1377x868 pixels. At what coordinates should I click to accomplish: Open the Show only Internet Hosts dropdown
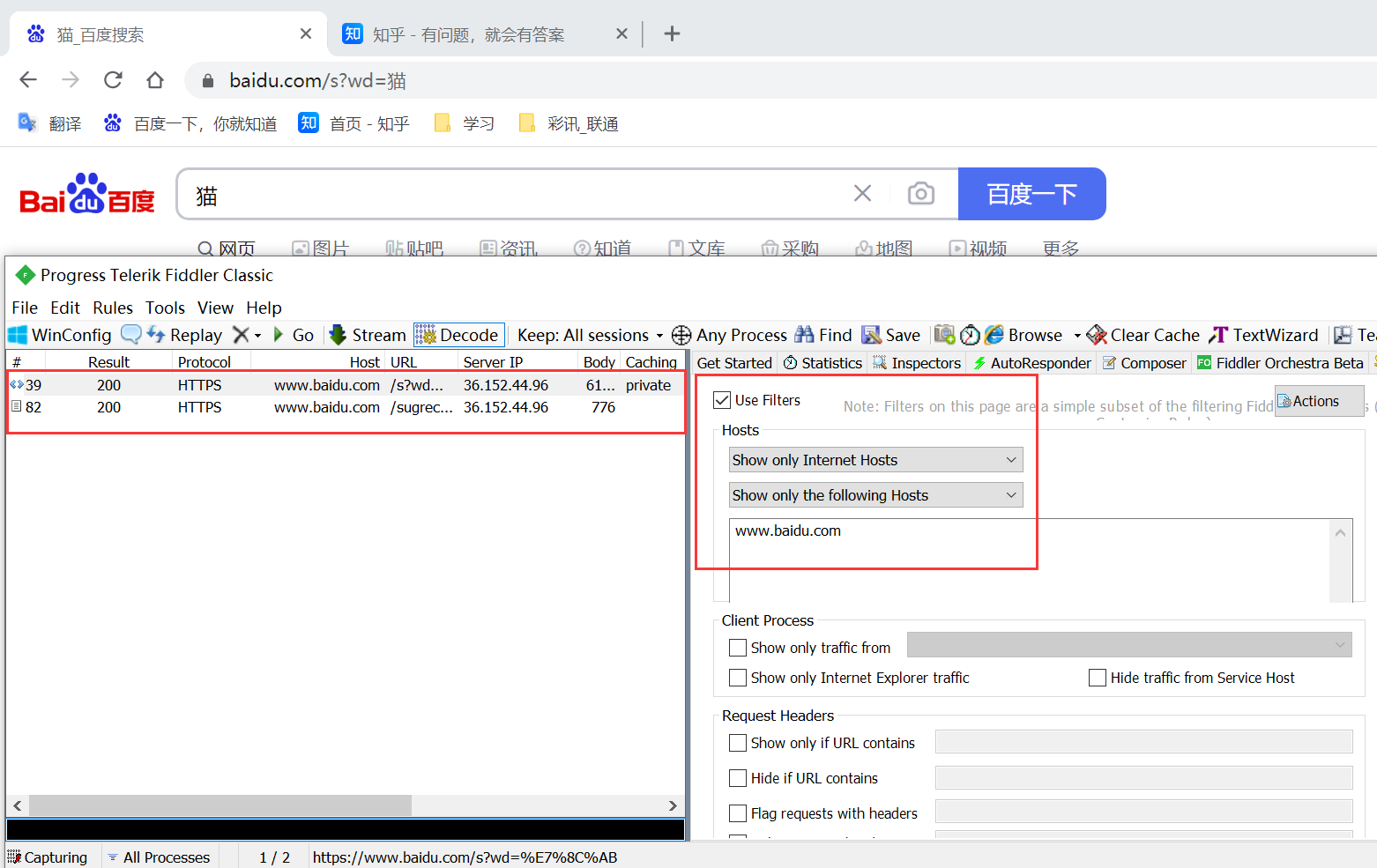[x=876, y=460]
